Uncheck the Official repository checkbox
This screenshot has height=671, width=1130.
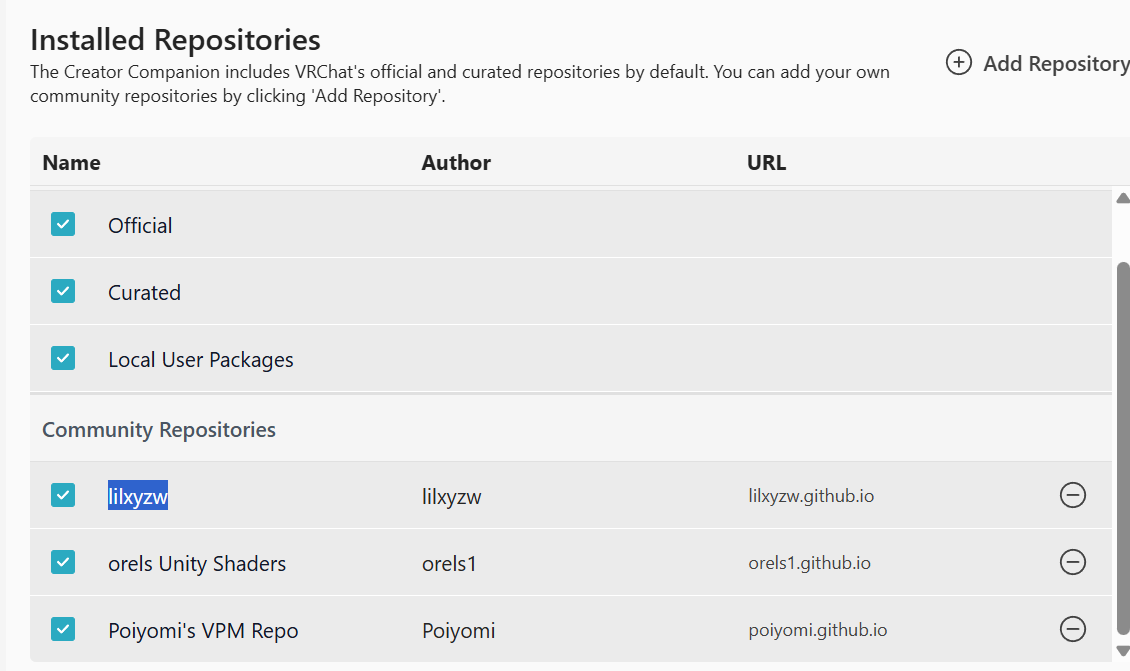pos(63,224)
